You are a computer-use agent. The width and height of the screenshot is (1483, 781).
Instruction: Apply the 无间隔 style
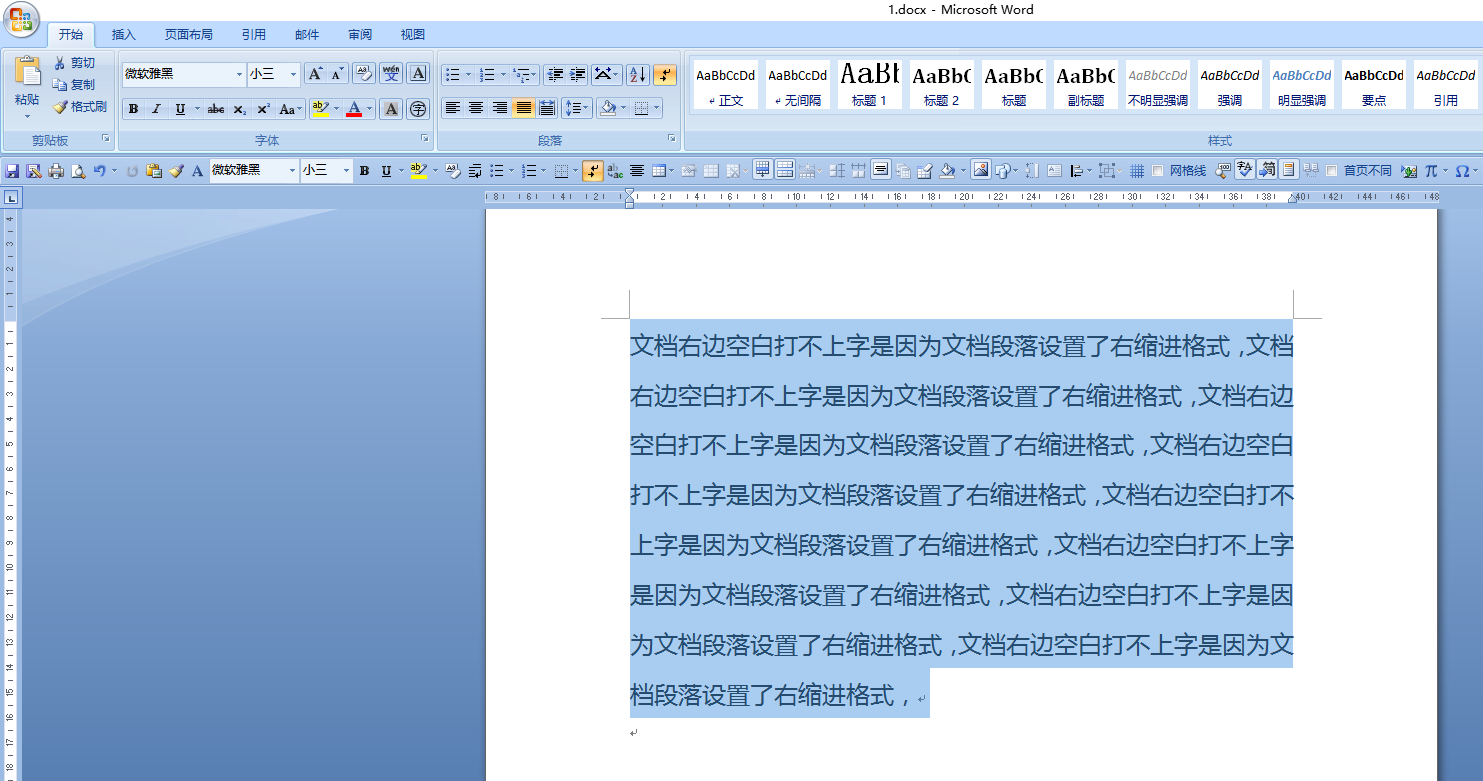(x=798, y=84)
